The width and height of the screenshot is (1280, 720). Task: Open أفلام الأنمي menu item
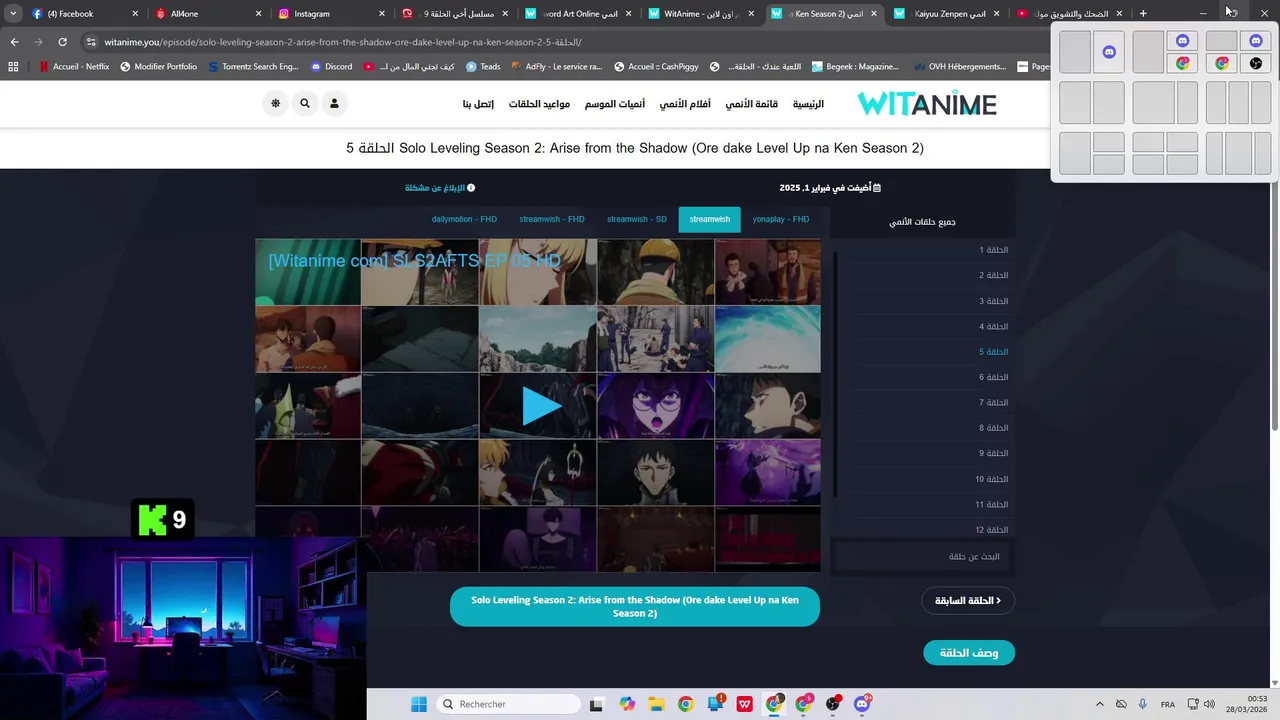(x=685, y=104)
